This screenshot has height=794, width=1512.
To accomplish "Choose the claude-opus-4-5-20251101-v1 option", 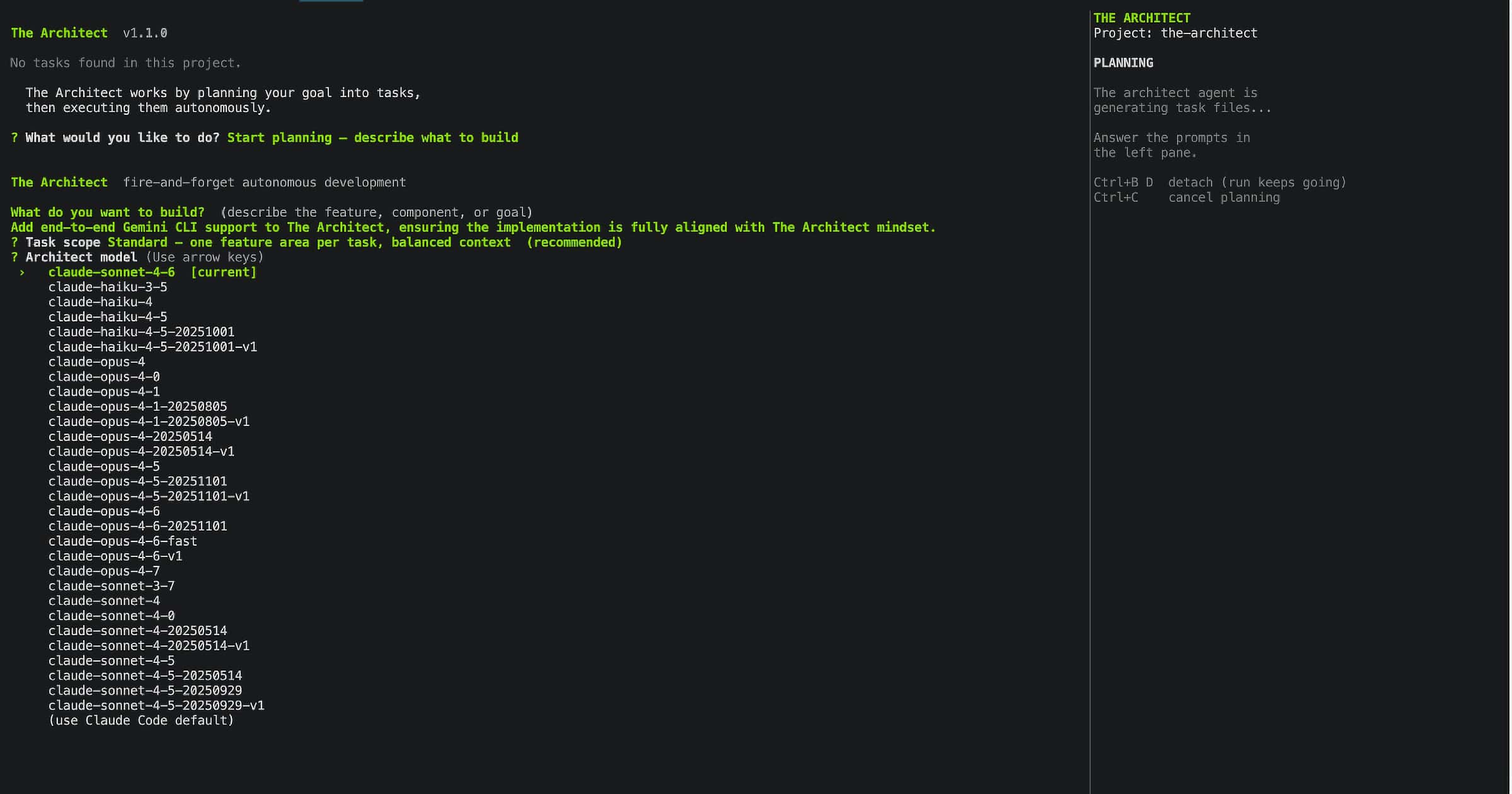I will (149, 497).
